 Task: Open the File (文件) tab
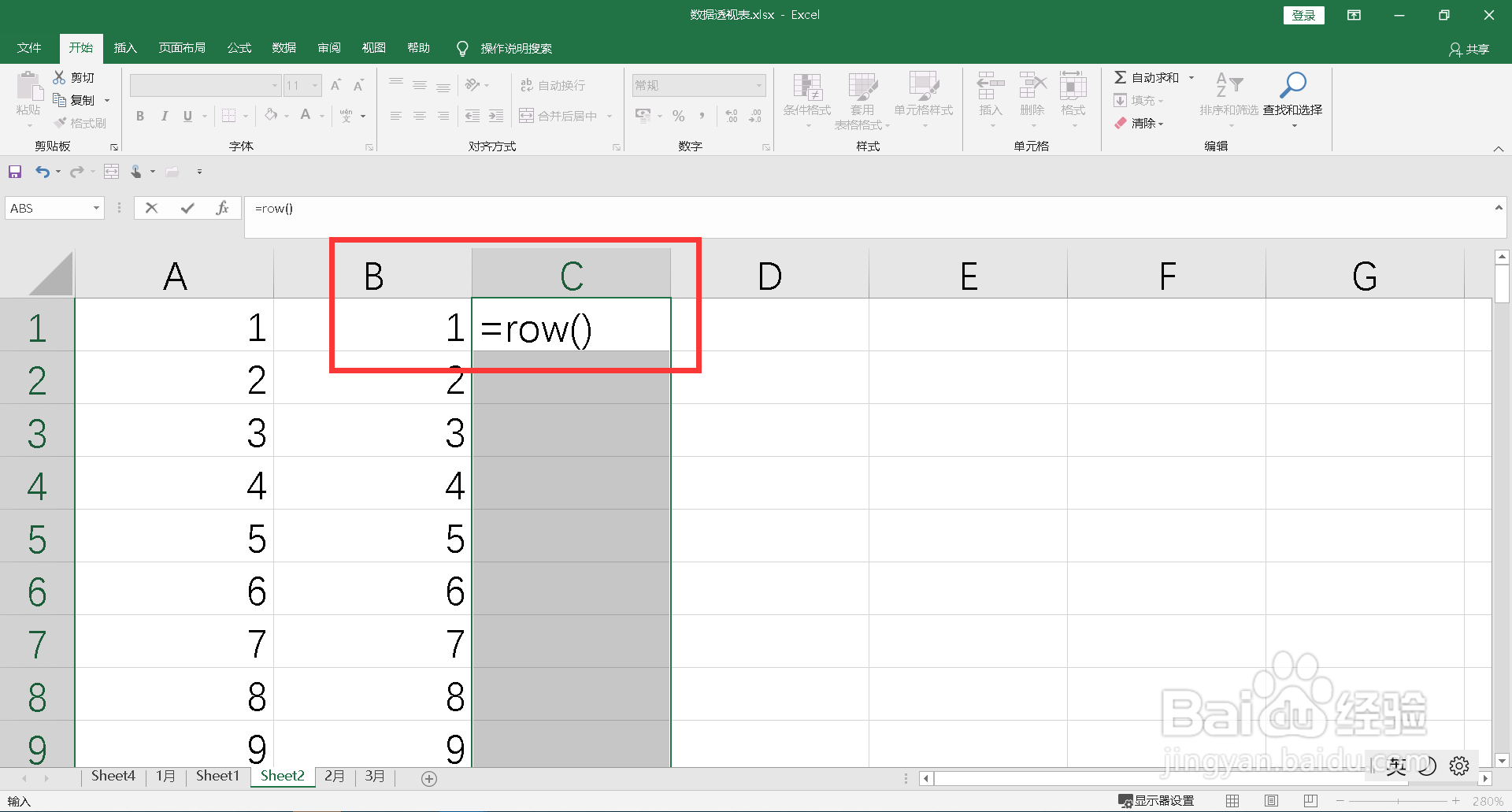click(x=29, y=48)
